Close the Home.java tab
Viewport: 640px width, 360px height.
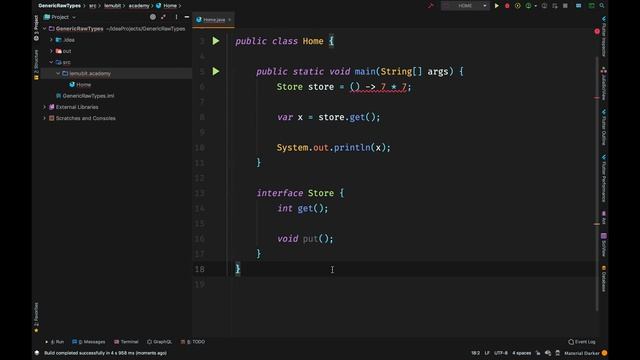coord(229,20)
